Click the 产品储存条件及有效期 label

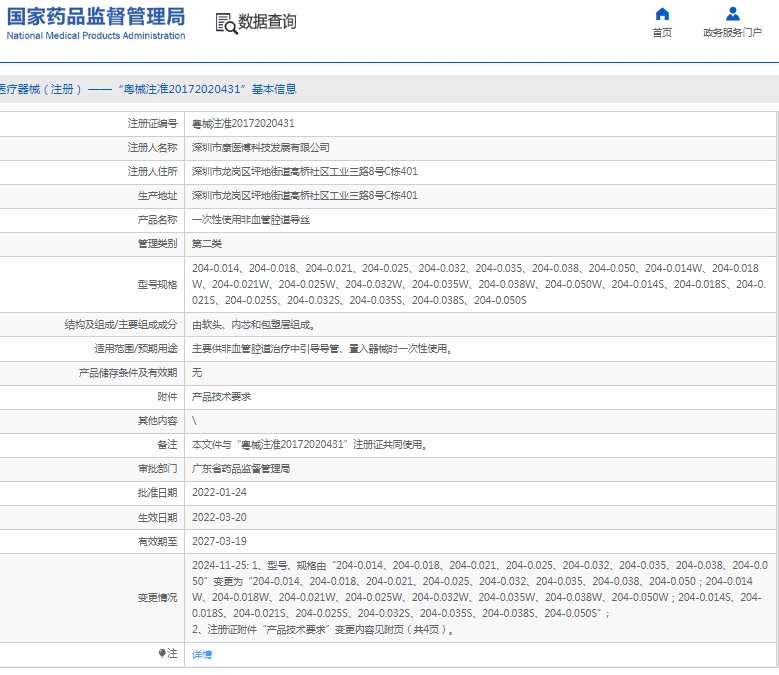point(128,373)
